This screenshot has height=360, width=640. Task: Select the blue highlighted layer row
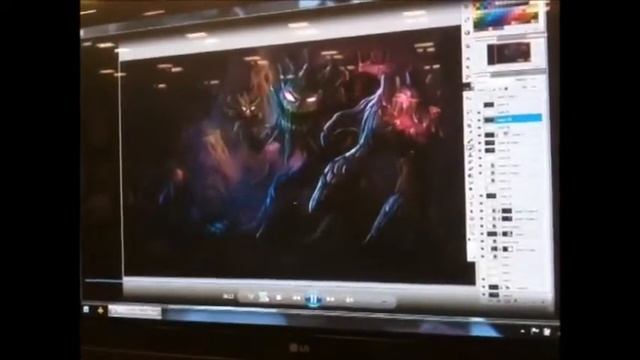[x=513, y=119]
